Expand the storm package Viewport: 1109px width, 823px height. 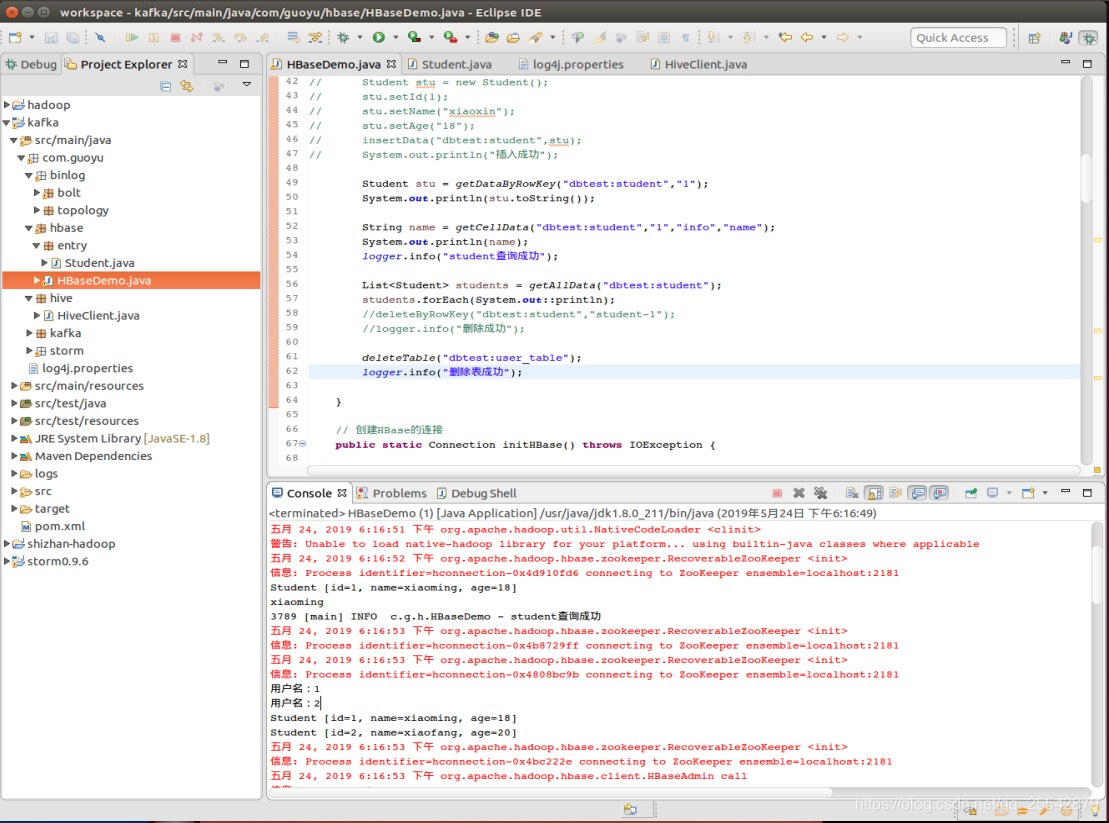pyautogui.click(x=30, y=351)
